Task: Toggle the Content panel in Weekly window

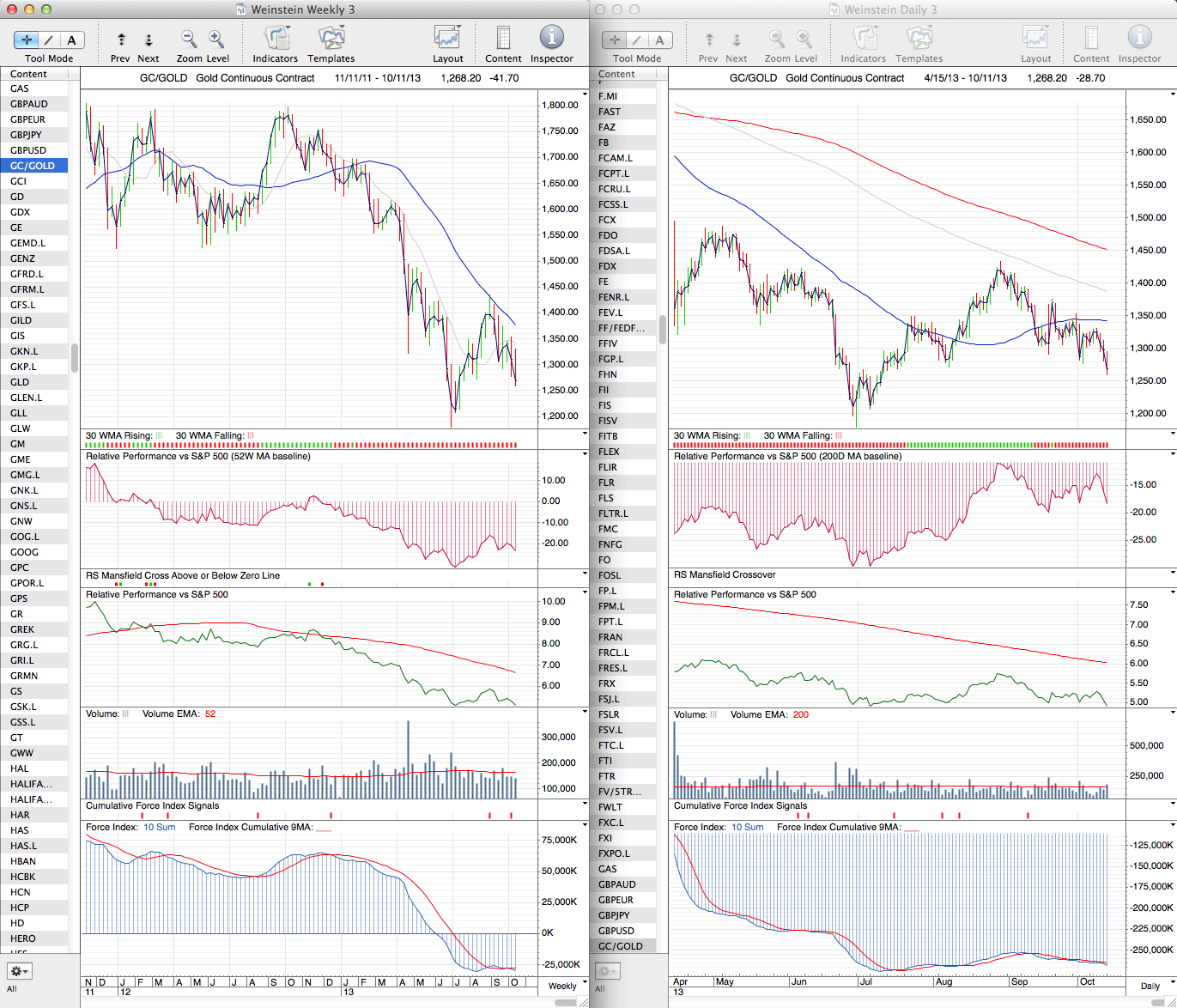Action: 503,39
